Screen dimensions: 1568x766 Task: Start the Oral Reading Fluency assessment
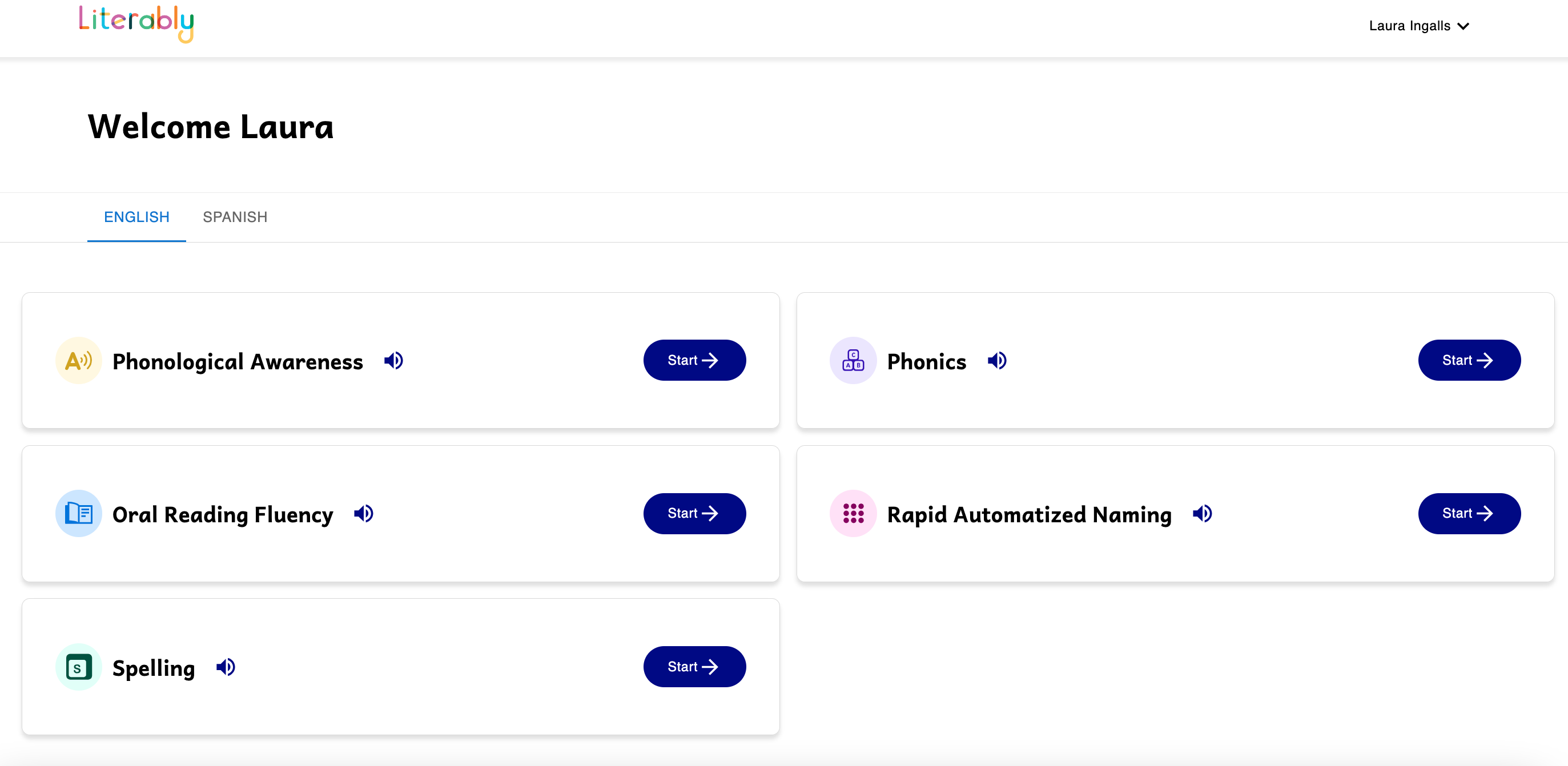click(694, 514)
